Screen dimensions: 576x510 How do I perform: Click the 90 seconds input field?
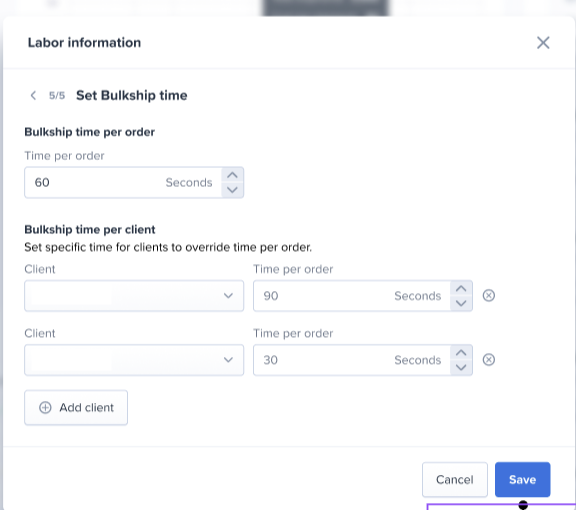352,296
